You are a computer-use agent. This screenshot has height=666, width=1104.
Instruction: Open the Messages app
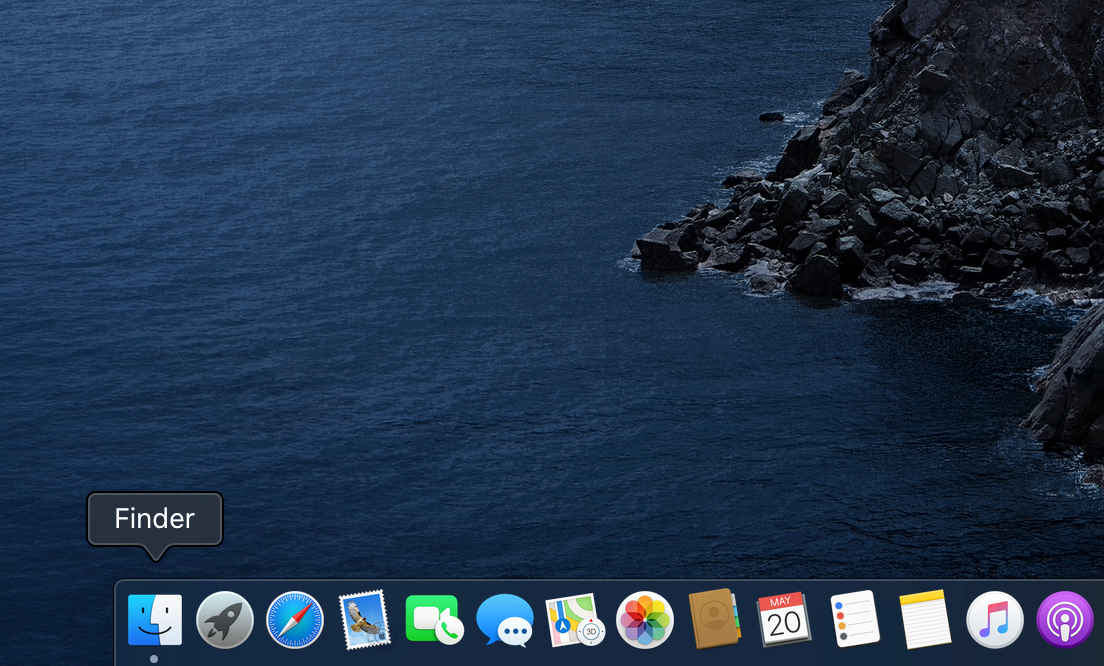point(504,620)
